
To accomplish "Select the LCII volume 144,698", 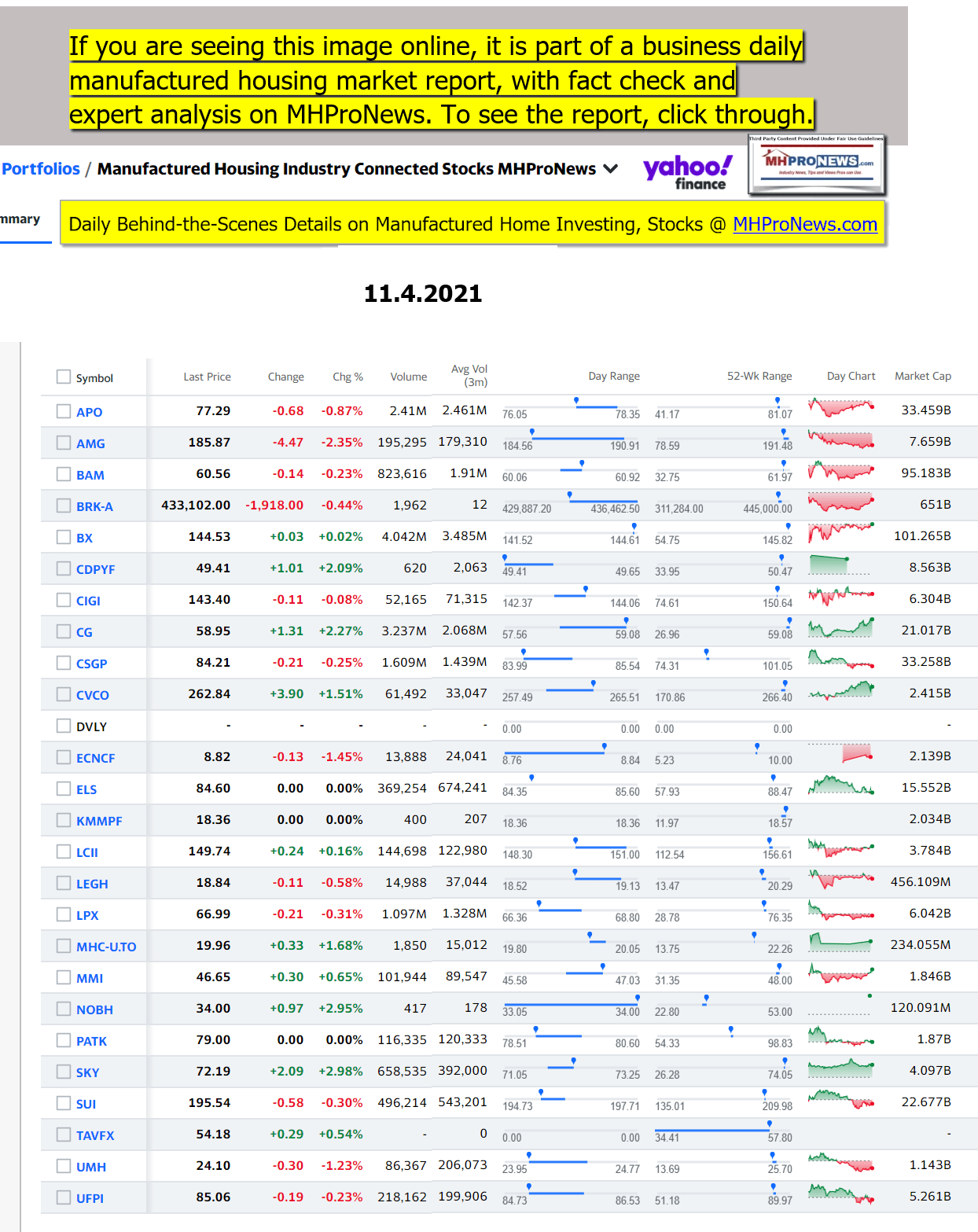I will coord(402,851).
